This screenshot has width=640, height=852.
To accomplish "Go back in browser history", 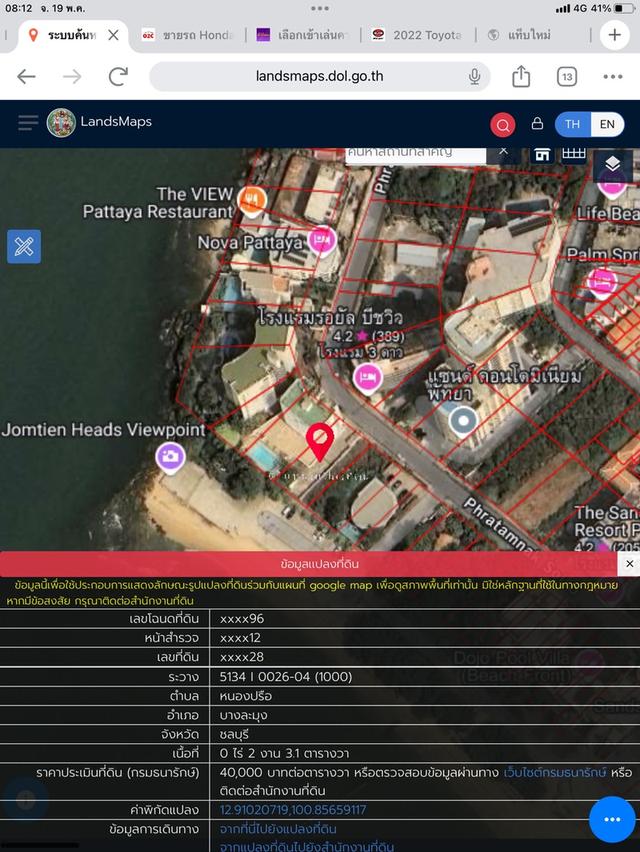I will click(26, 77).
